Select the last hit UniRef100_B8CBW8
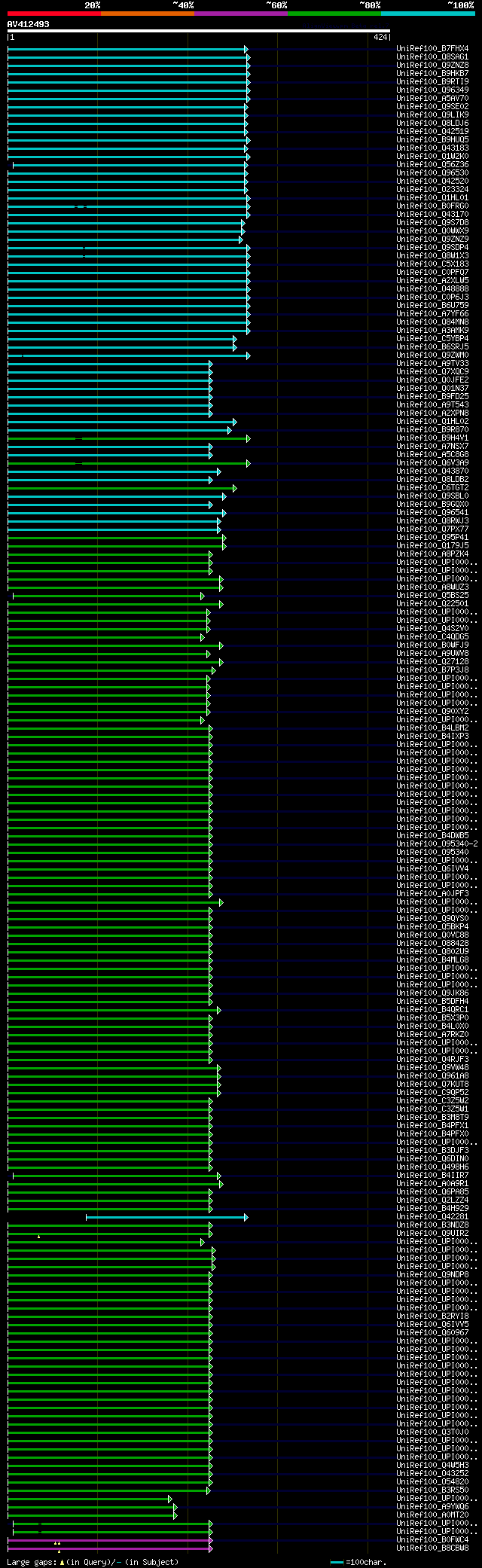 [x=432, y=1548]
